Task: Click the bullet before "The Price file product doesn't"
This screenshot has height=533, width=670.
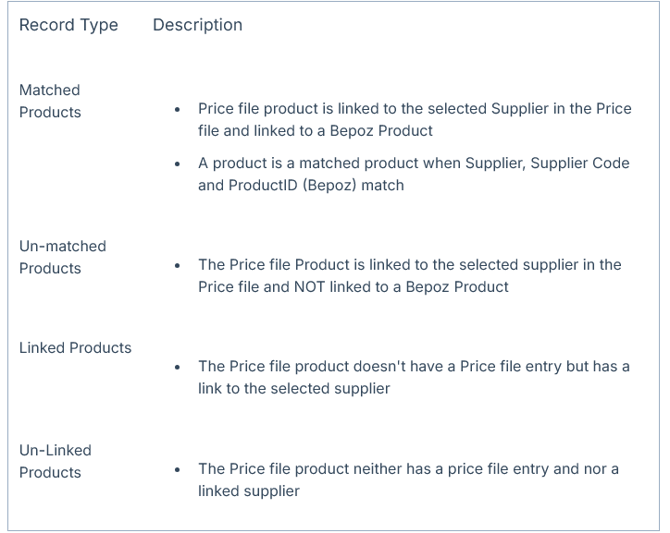Action: click(x=178, y=368)
